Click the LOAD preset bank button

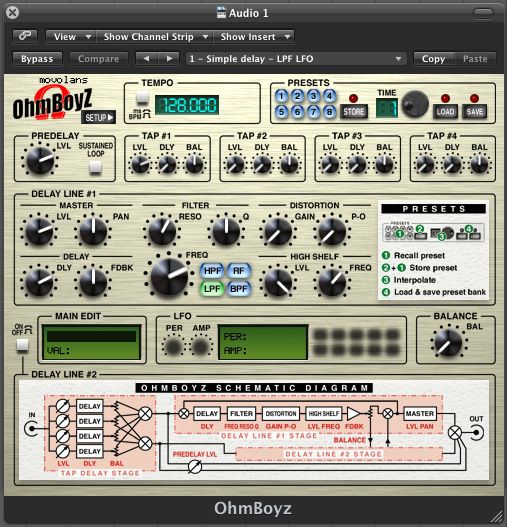[x=445, y=112]
